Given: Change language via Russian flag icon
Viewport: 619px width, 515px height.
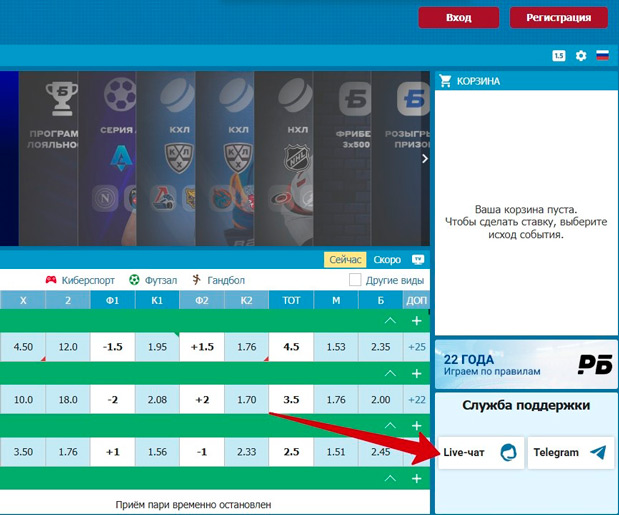Looking at the screenshot, I should coord(602,56).
